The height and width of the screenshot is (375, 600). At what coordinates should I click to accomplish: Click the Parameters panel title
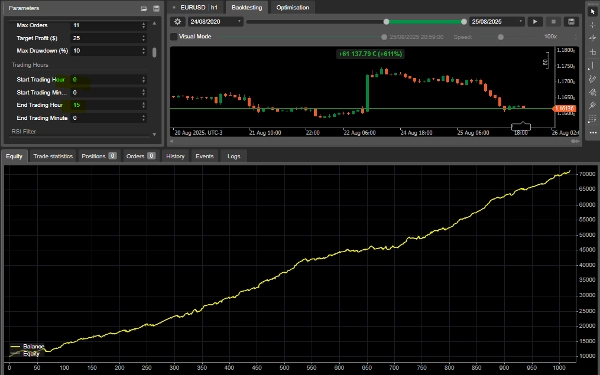pos(23,8)
